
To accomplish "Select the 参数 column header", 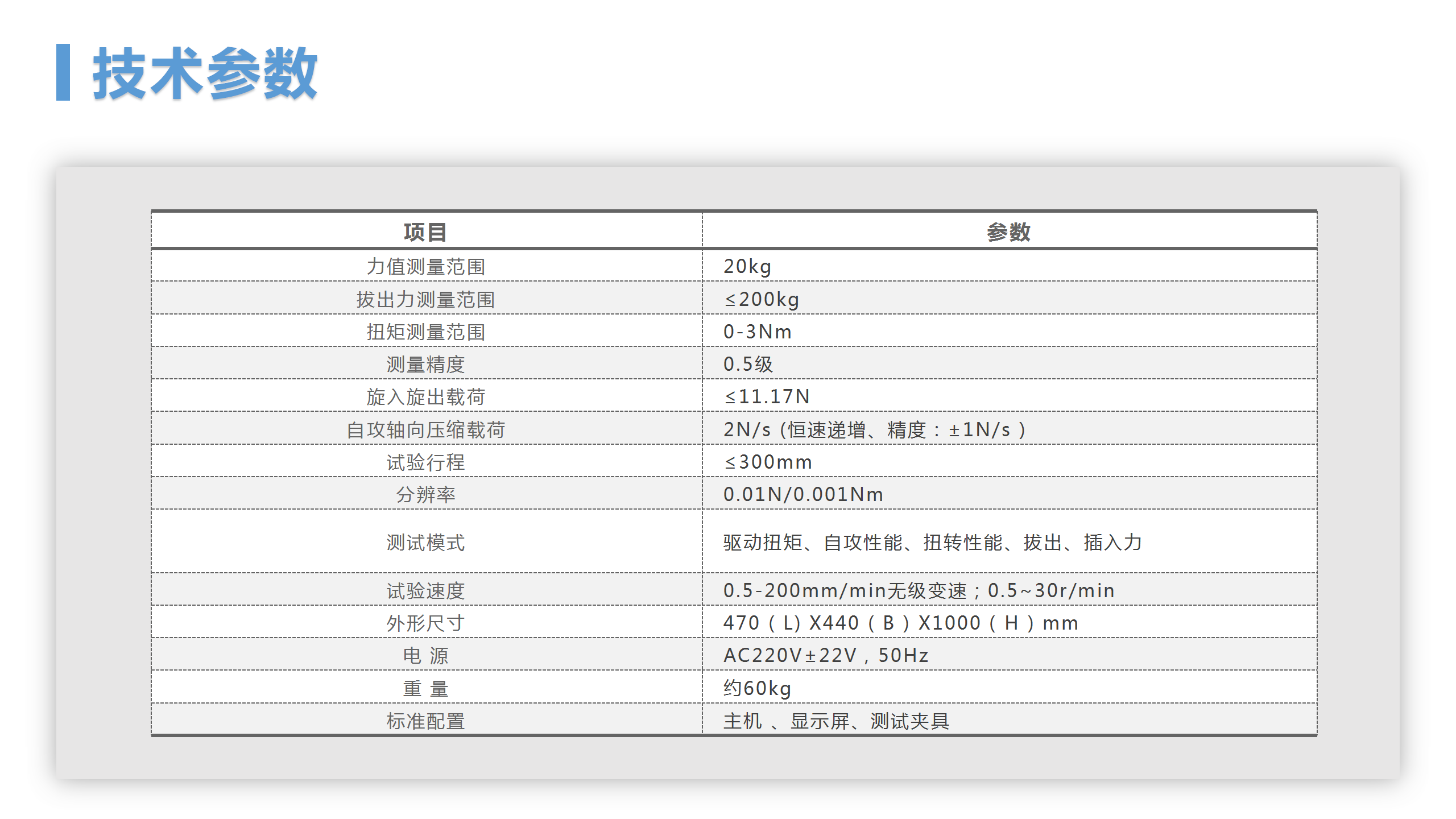I will point(1008,232).
